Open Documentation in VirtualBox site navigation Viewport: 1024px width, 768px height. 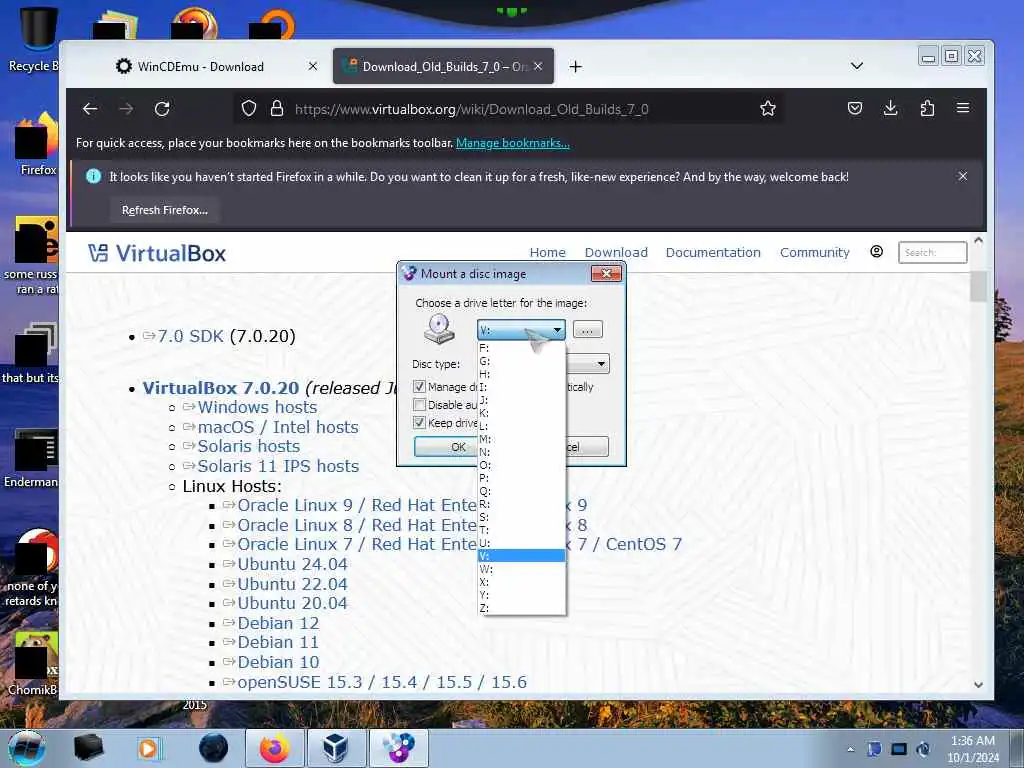(713, 252)
